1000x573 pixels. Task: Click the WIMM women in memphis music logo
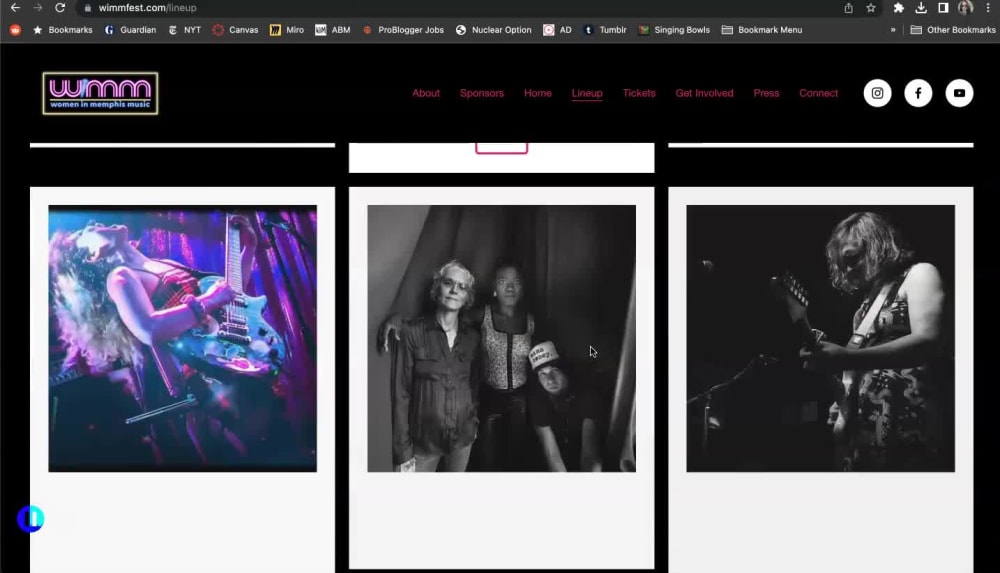click(x=100, y=93)
